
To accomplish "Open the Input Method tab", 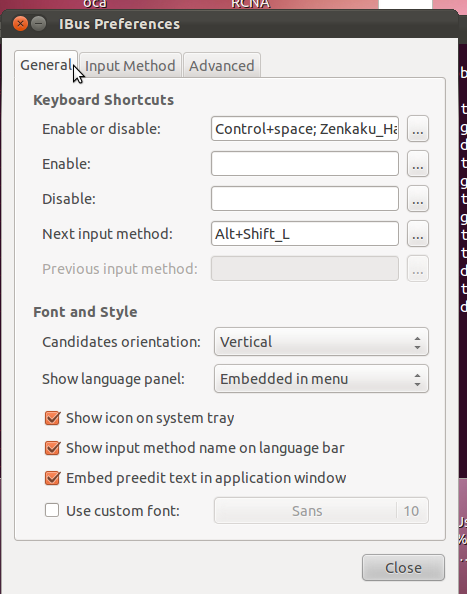I will [130, 66].
